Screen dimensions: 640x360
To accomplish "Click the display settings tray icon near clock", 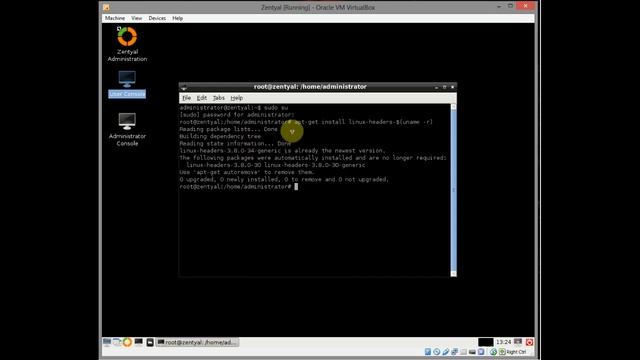I will pyautogui.click(x=518, y=341).
